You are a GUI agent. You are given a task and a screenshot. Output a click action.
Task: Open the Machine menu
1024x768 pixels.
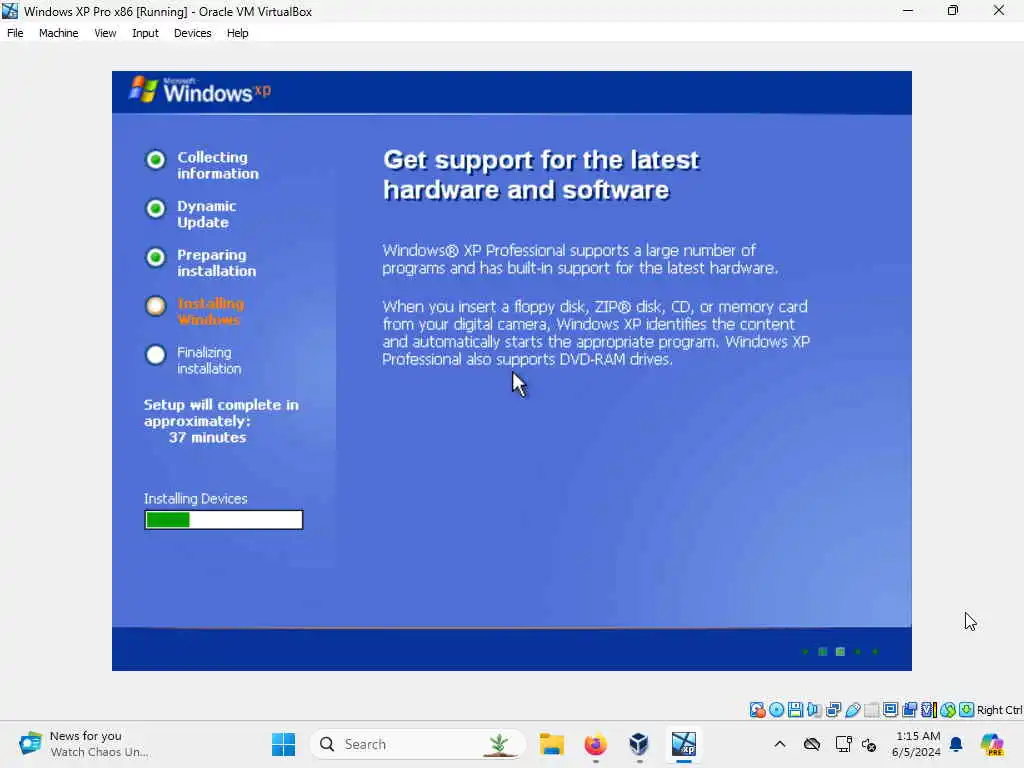pos(58,33)
